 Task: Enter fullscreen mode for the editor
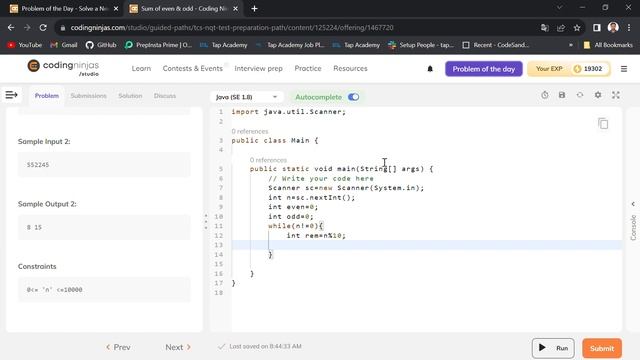tap(616, 95)
